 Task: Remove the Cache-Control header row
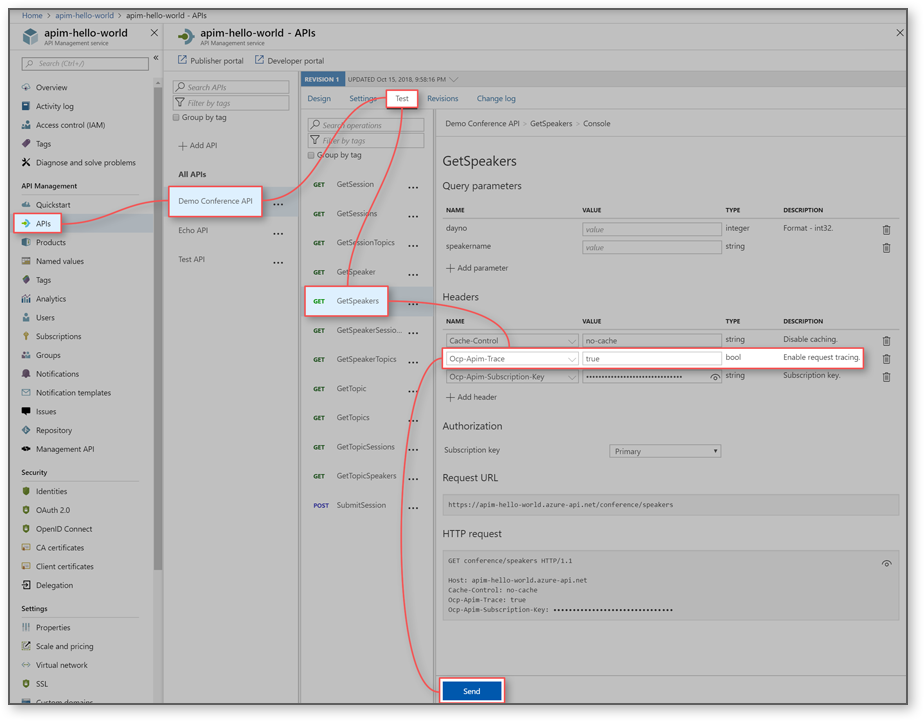(886, 340)
